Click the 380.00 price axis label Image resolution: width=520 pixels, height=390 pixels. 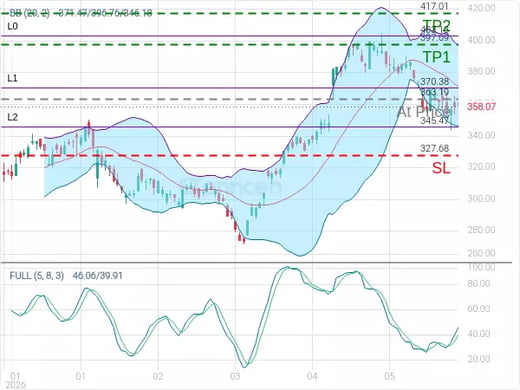click(481, 71)
